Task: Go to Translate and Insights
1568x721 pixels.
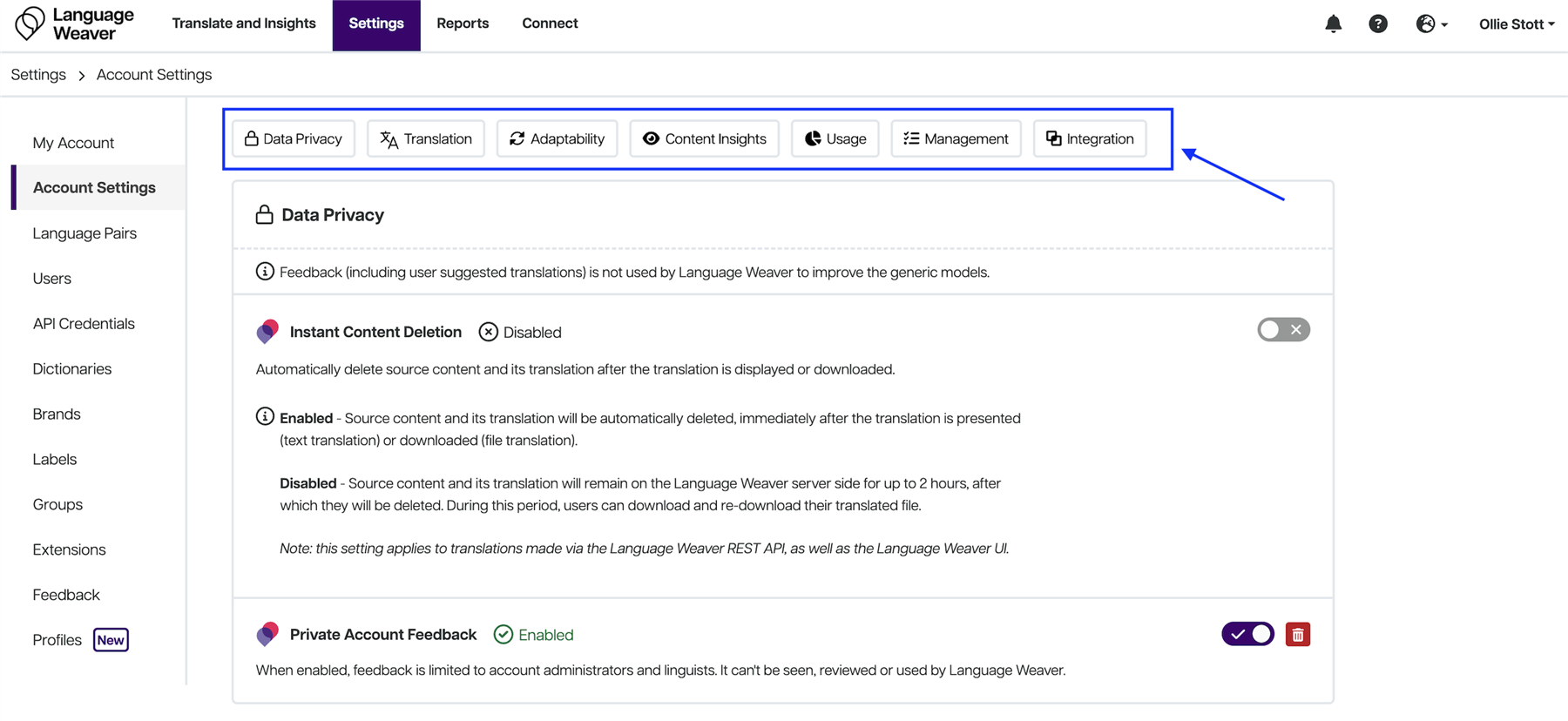Action: [244, 24]
